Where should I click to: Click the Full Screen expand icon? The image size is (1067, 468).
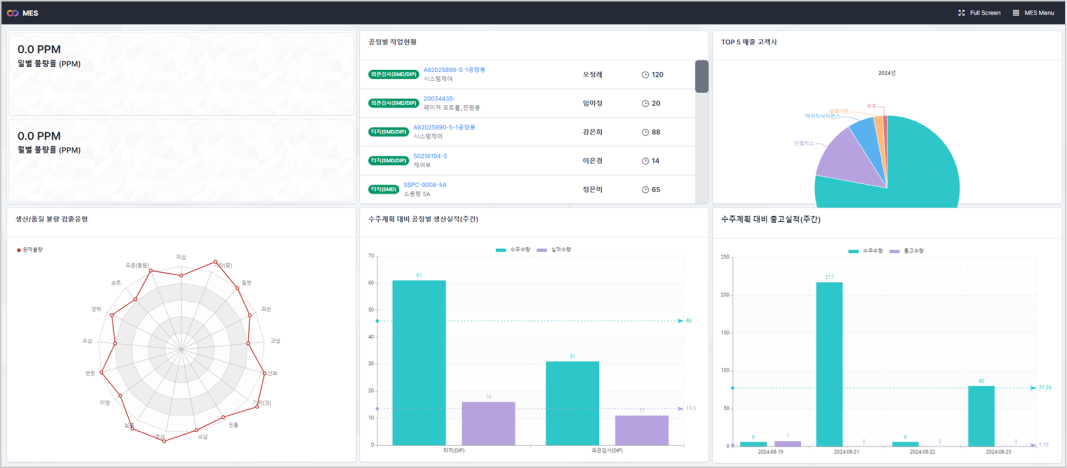point(961,13)
